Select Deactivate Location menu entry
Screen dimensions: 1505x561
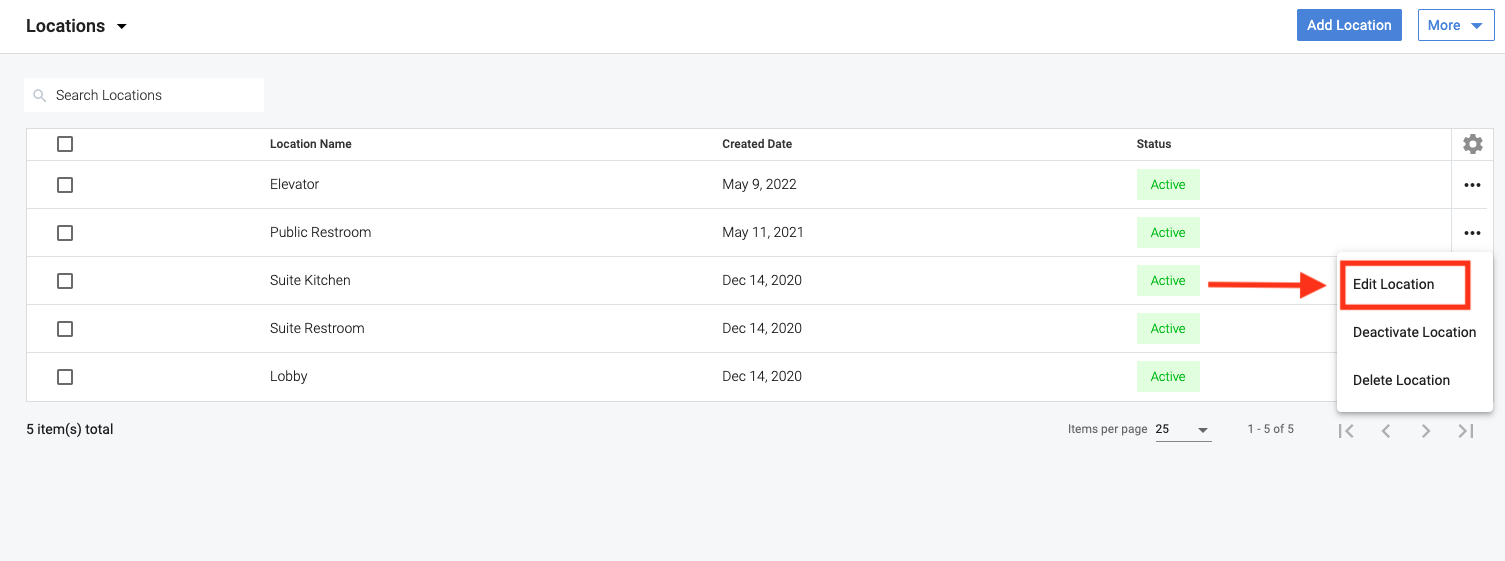click(1414, 332)
